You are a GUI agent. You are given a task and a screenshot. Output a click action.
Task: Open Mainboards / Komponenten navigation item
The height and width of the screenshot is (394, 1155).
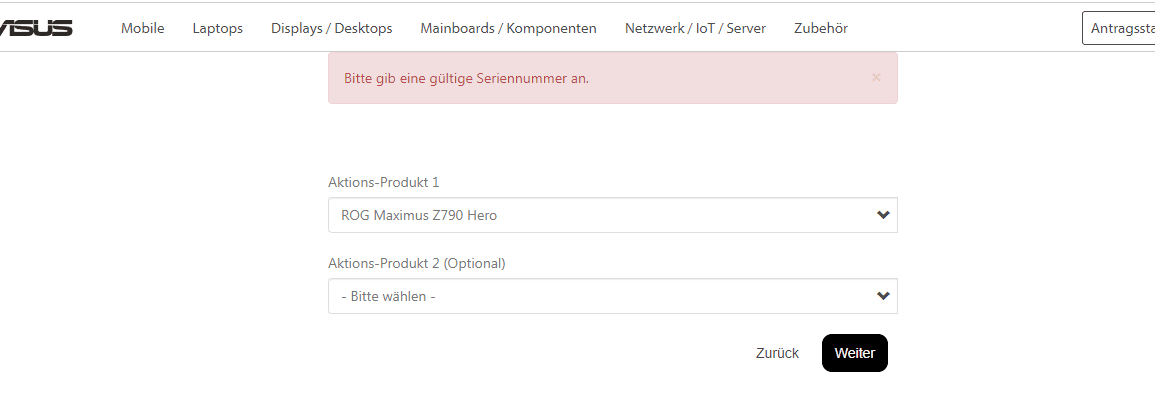tap(508, 29)
